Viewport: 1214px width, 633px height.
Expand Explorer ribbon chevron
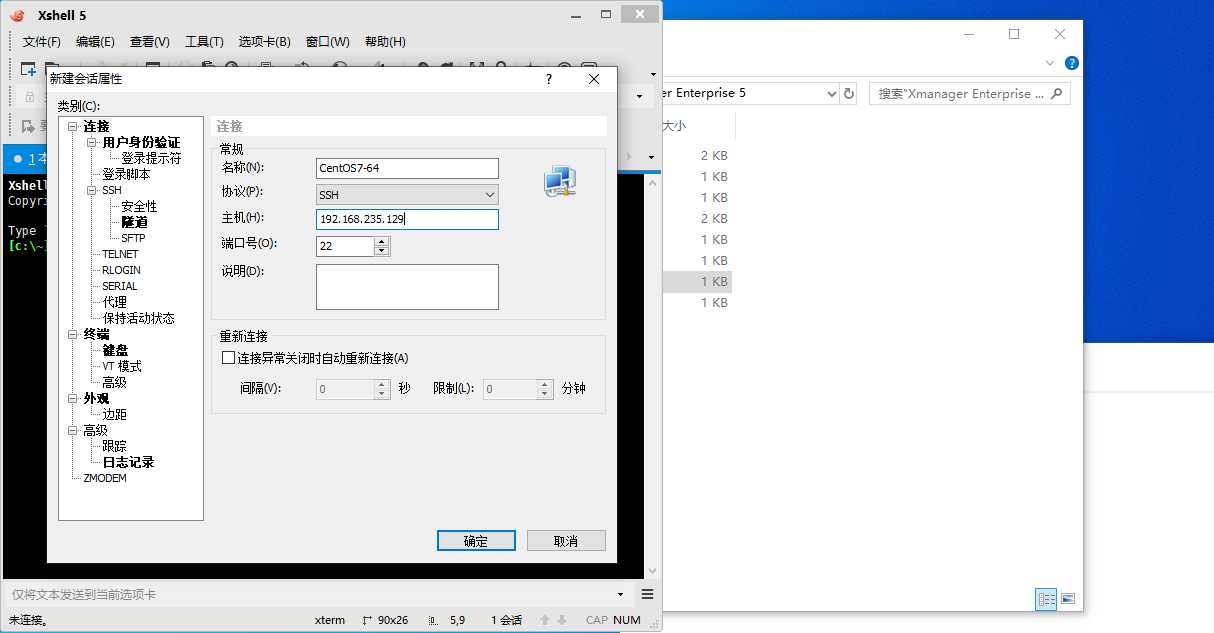1050,62
